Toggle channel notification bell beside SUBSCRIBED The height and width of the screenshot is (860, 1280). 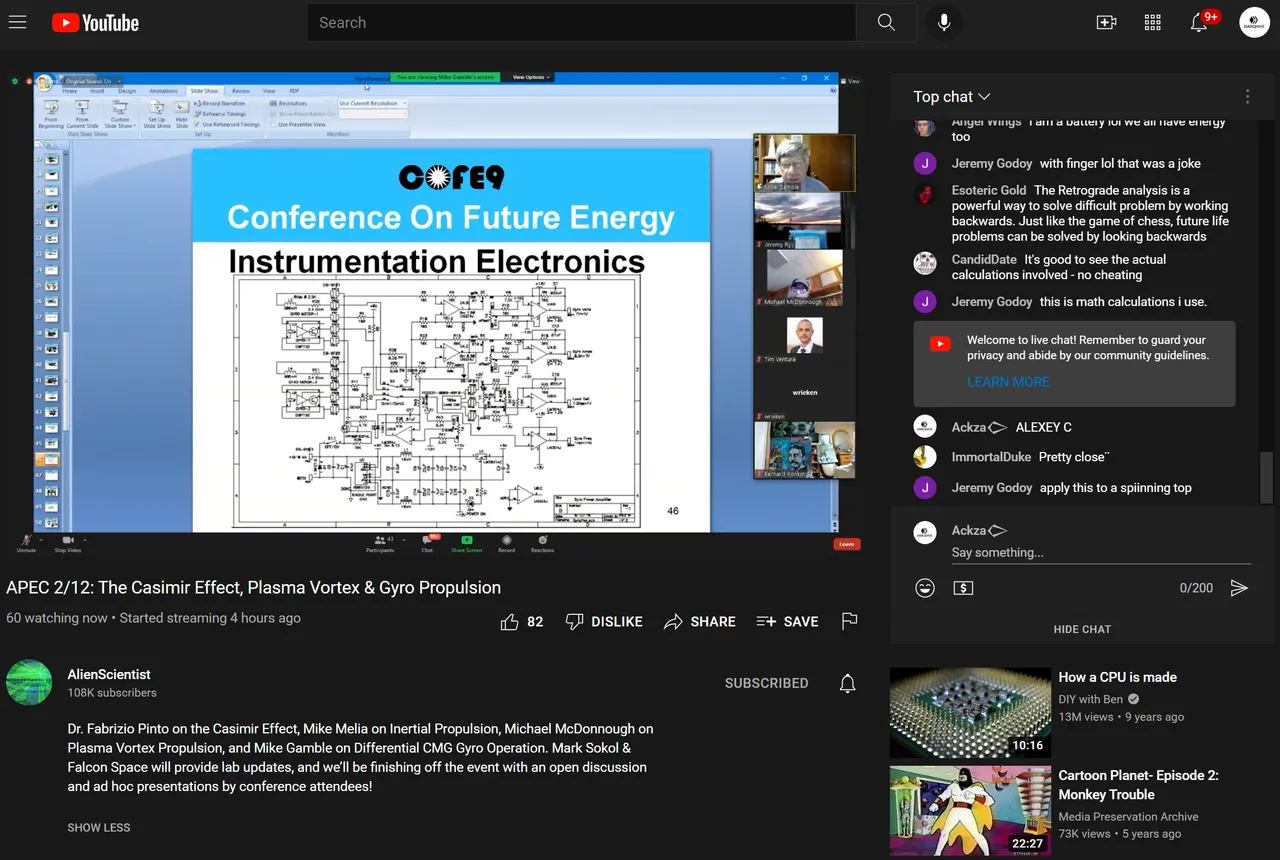point(847,683)
